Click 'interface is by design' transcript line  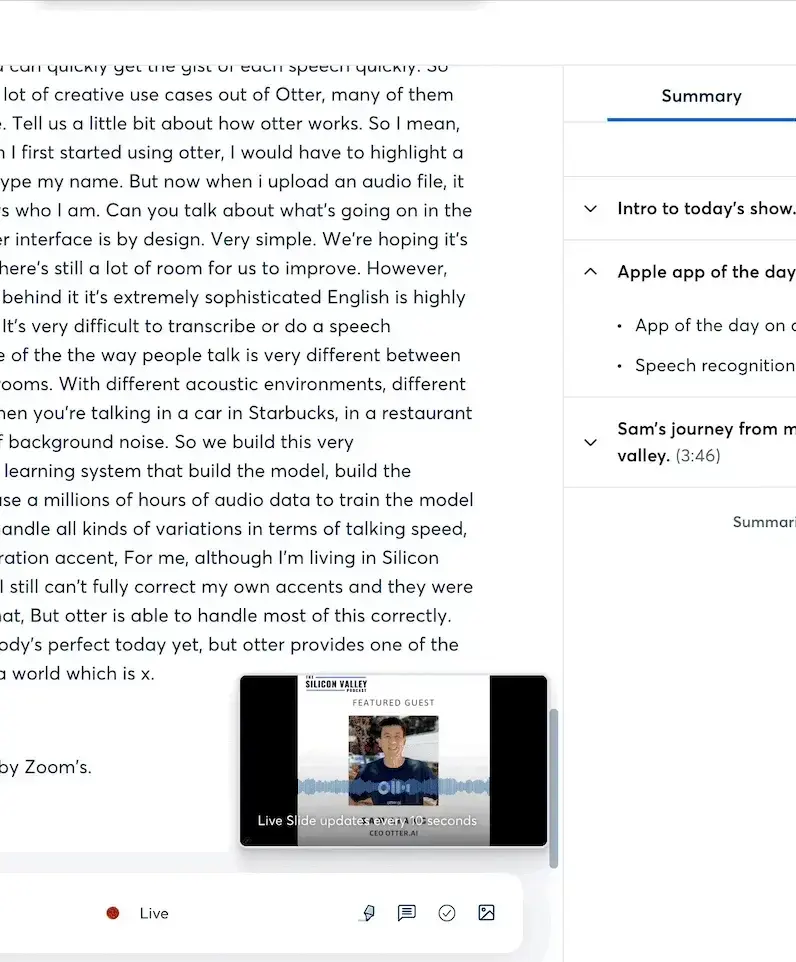pyautogui.click(x=234, y=239)
